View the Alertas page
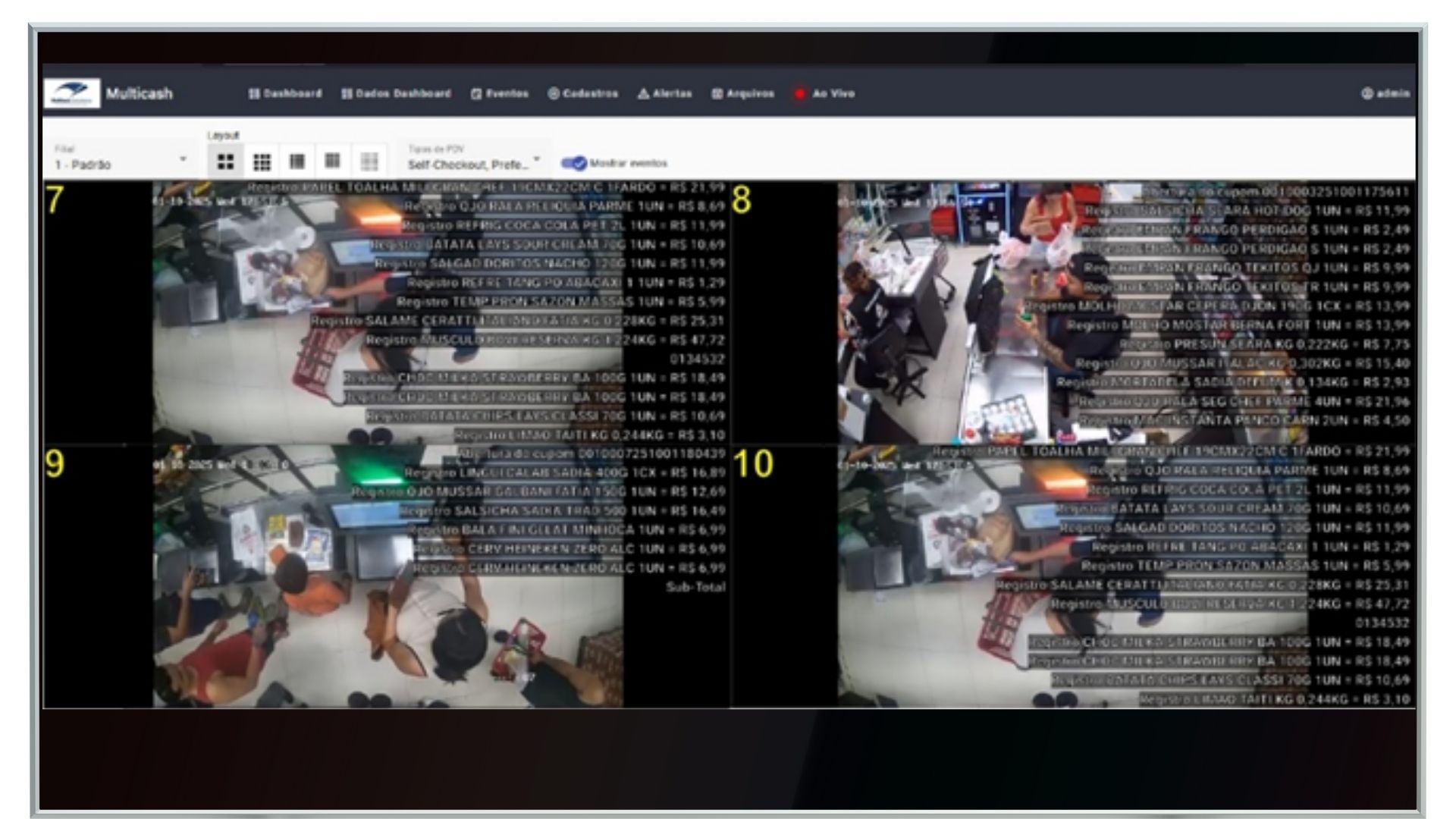 pos(665,93)
